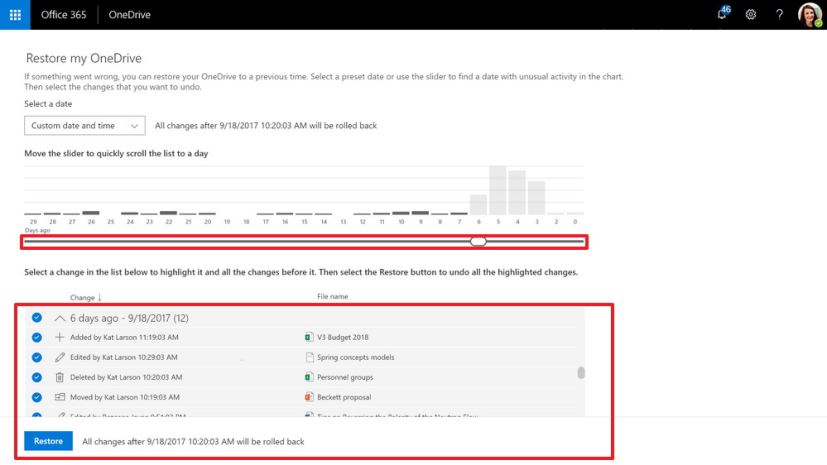This screenshot has height=465, width=827.
Task: Click the chart bar at day 4
Action: pyautogui.click(x=517, y=192)
